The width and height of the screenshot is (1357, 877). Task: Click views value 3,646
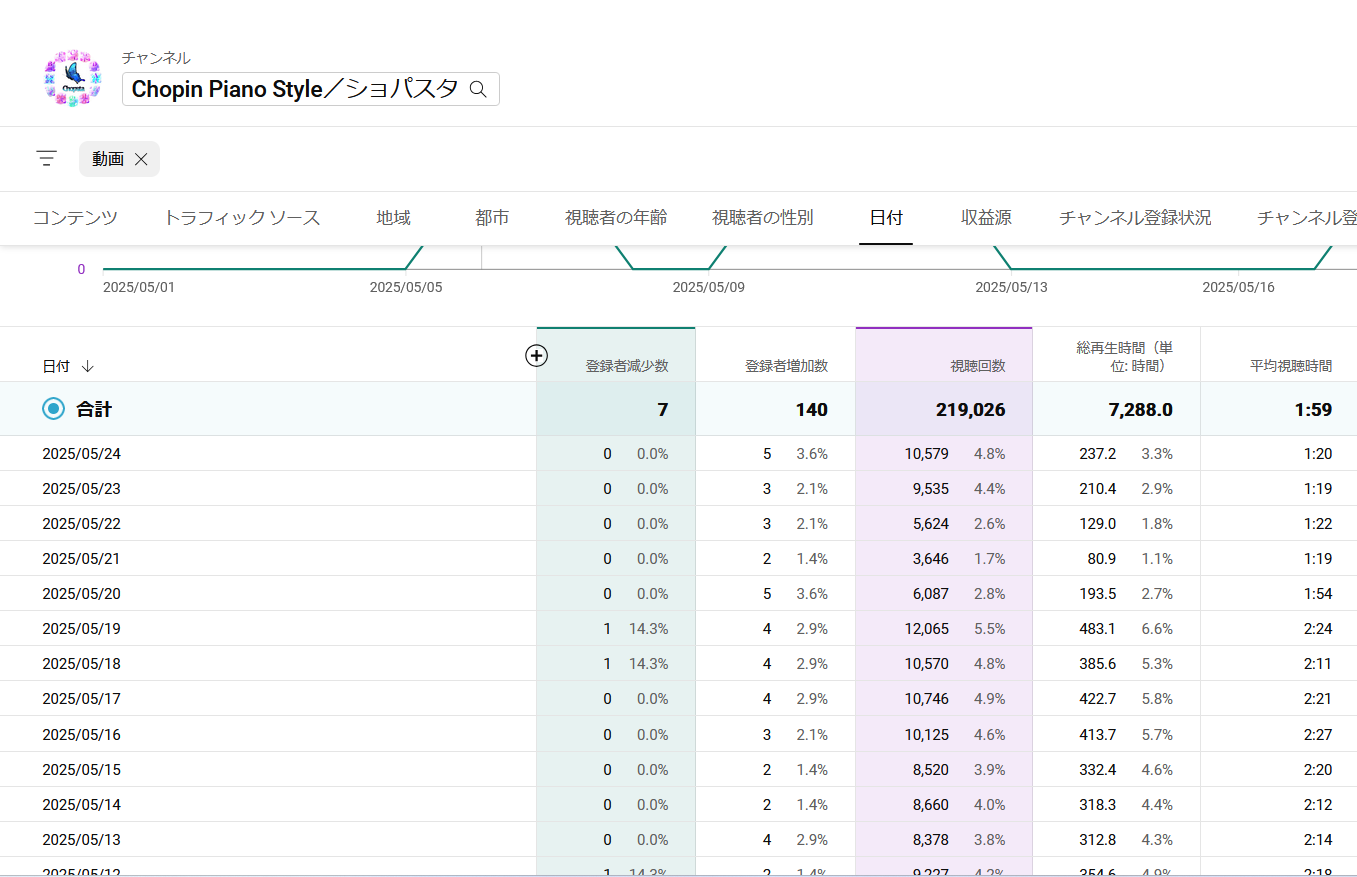coord(931,559)
